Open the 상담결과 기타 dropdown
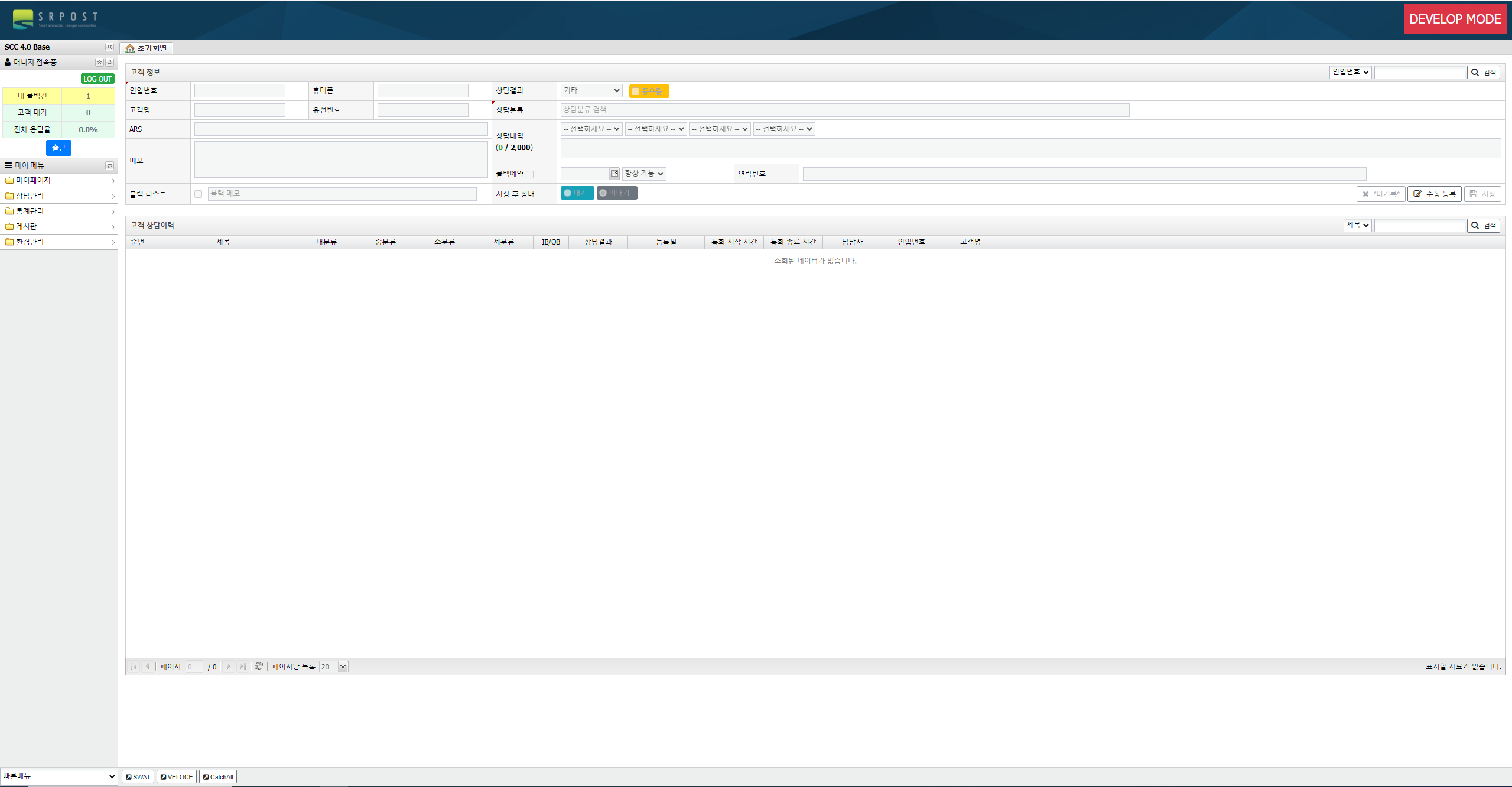 (x=591, y=90)
